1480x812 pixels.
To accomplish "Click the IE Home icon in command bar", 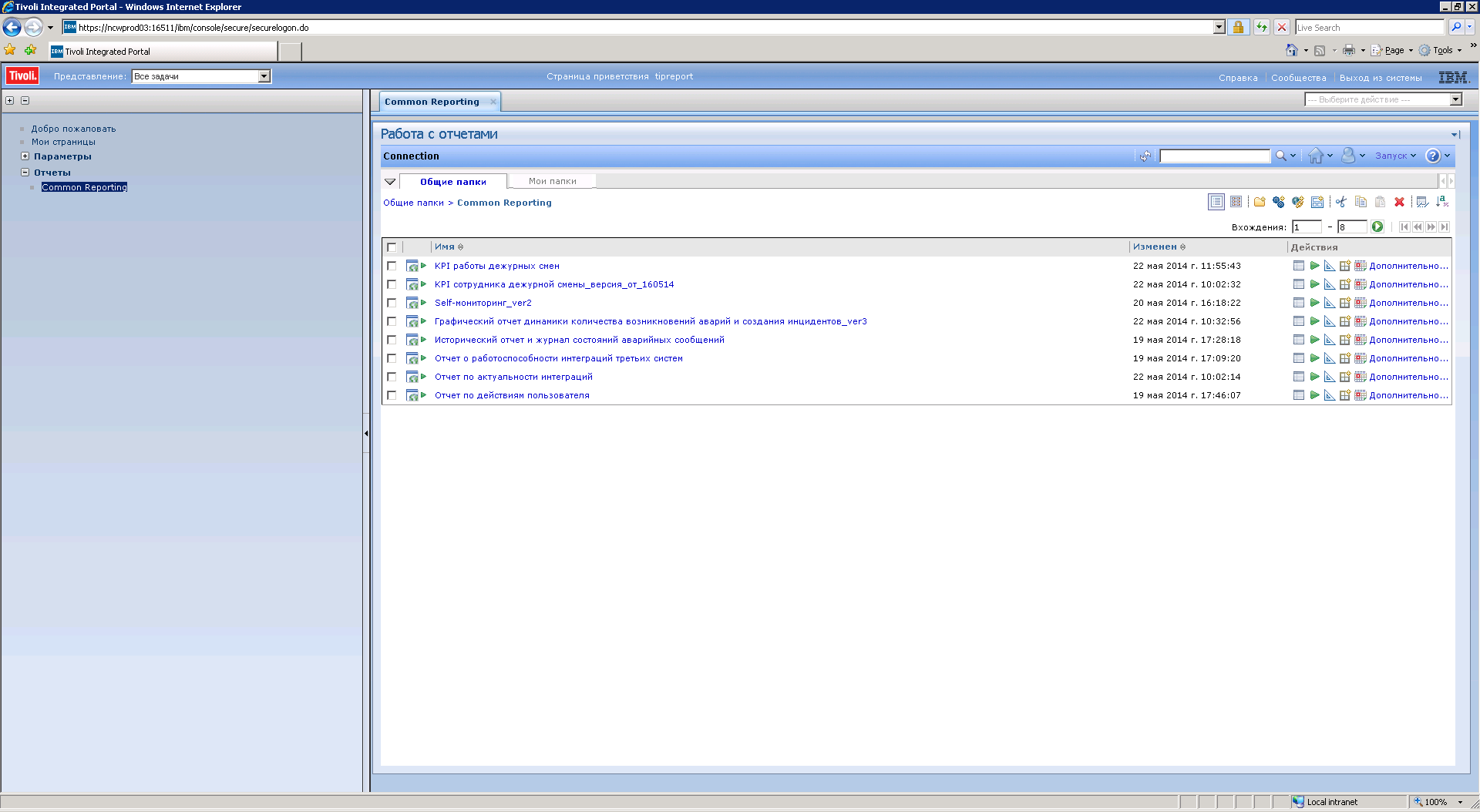I will click(x=1292, y=50).
